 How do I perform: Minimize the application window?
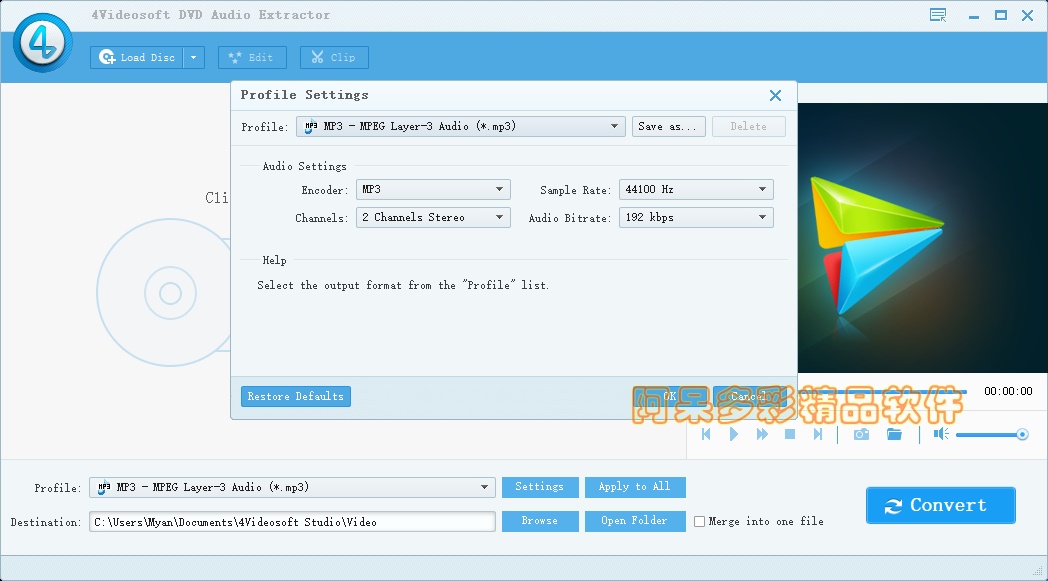click(x=974, y=15)
